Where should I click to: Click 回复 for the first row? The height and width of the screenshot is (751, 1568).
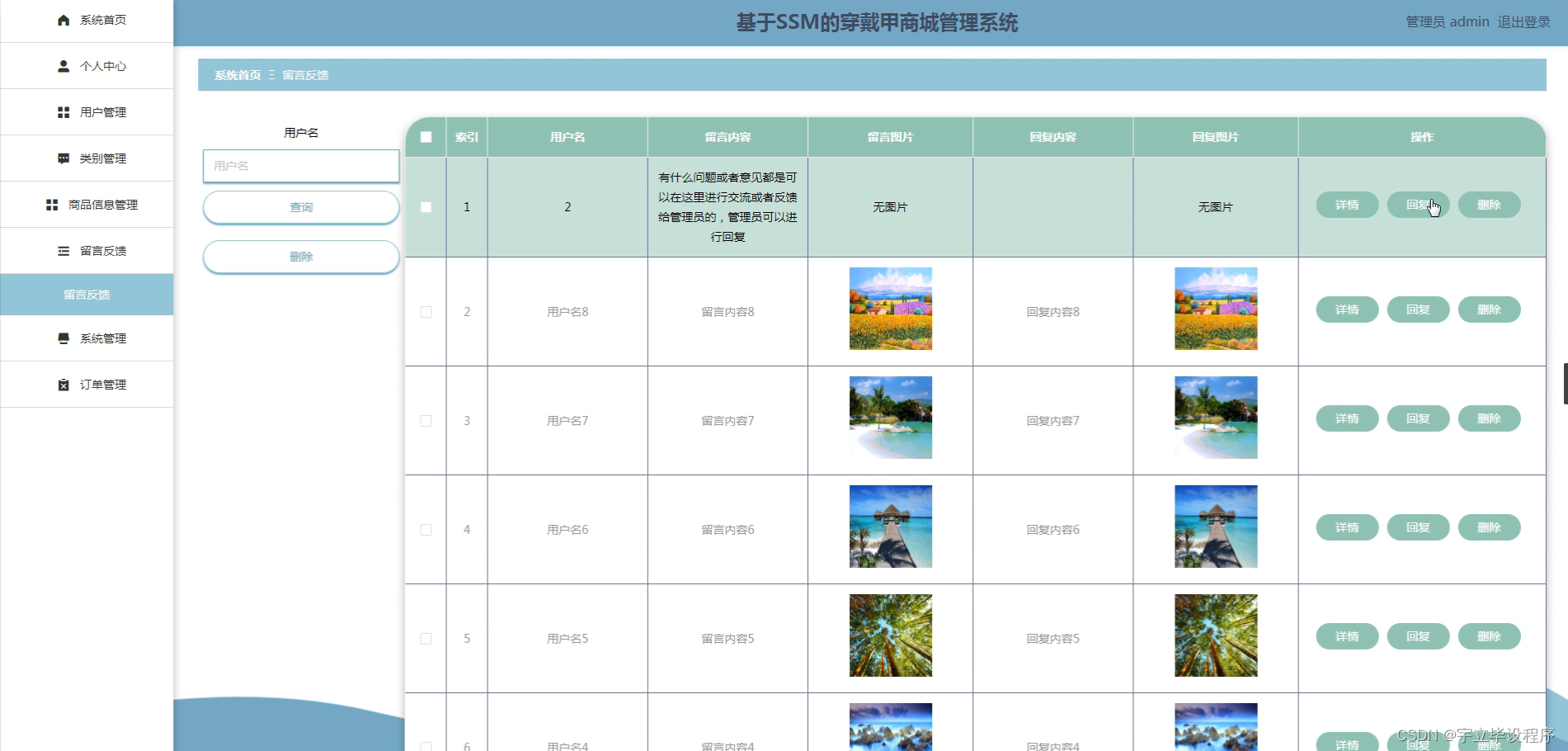pos(1418,205)
